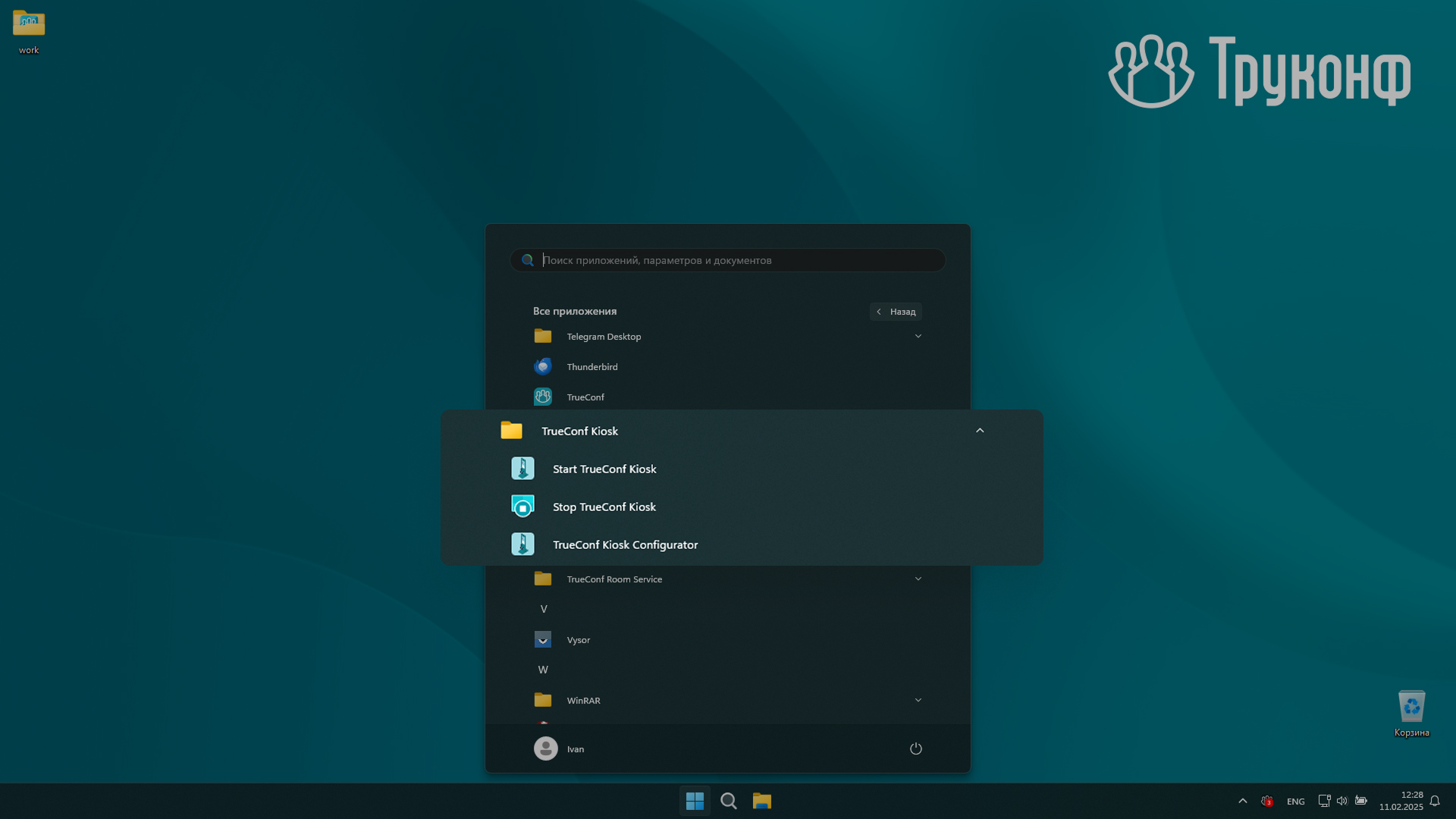This screenshot has width=1456, height=819.
Task: Click the TrueConf Room Service folder icon
Action: 543,579
